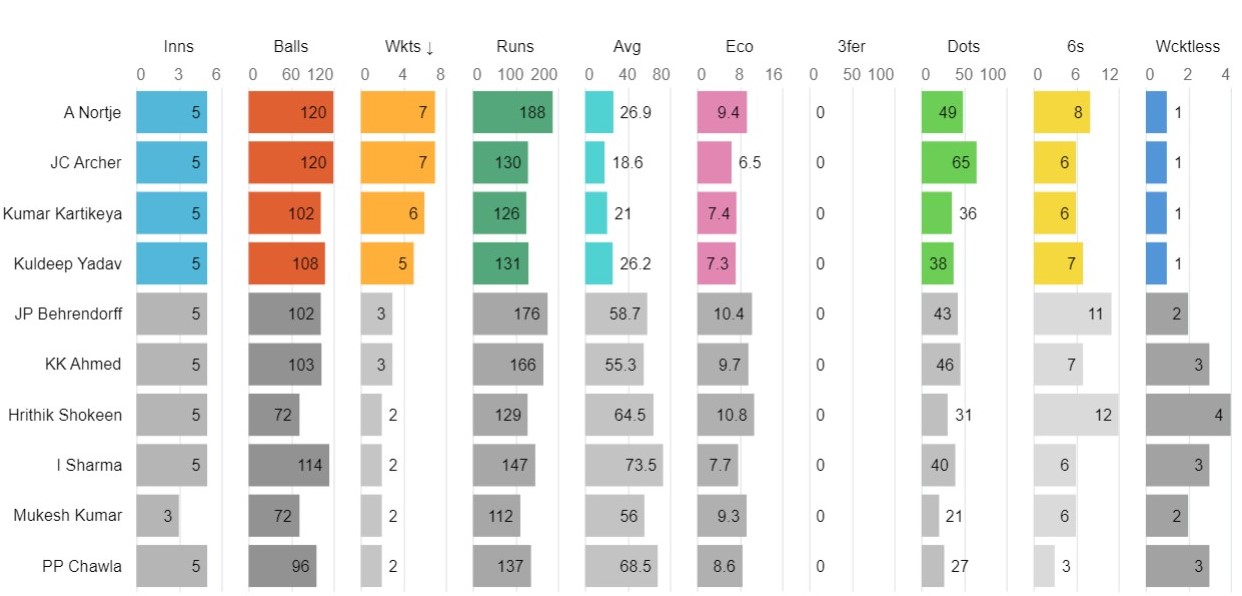The image size is (1242, 596).
Task: Sort table by the Wkts column header
Action: point(409,47)
